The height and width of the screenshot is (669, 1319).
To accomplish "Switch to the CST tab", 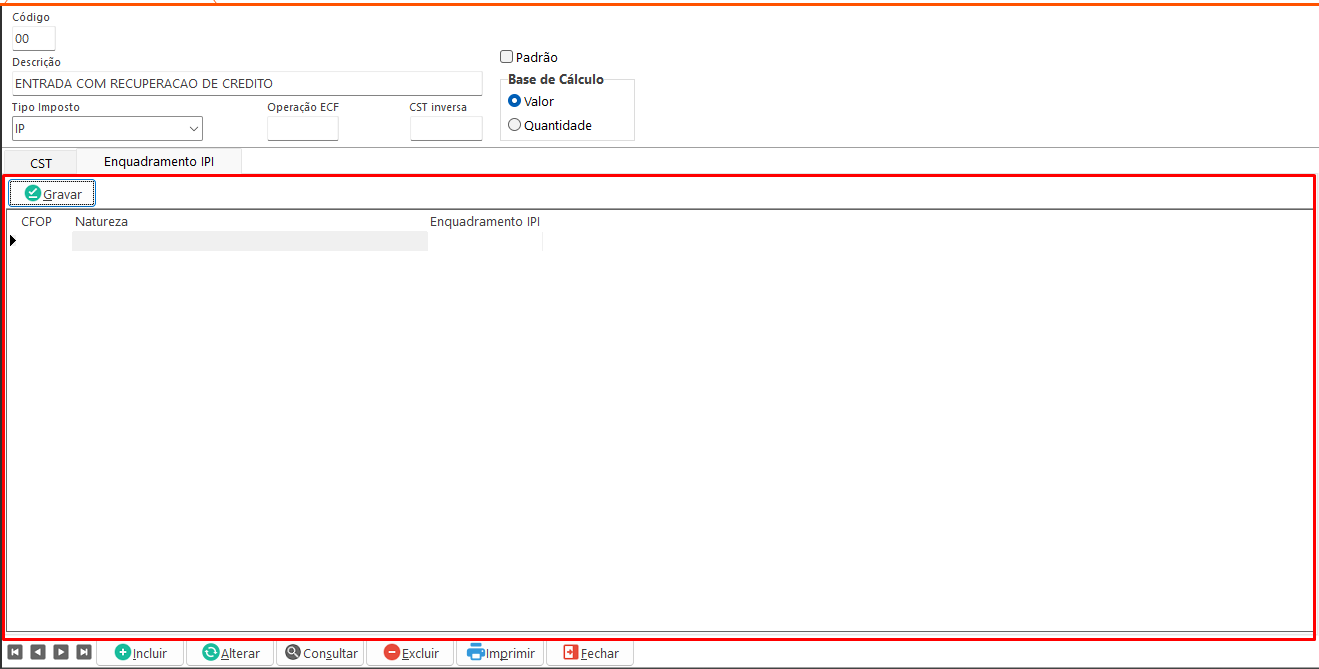I will click(x=41, y=162).
